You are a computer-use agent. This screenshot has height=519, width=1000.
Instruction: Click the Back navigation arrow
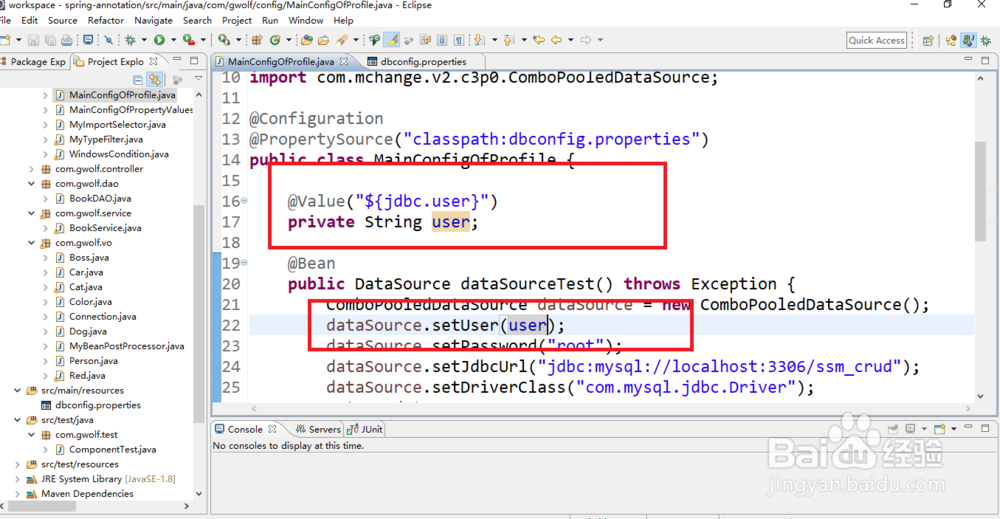tap(556, 40)
